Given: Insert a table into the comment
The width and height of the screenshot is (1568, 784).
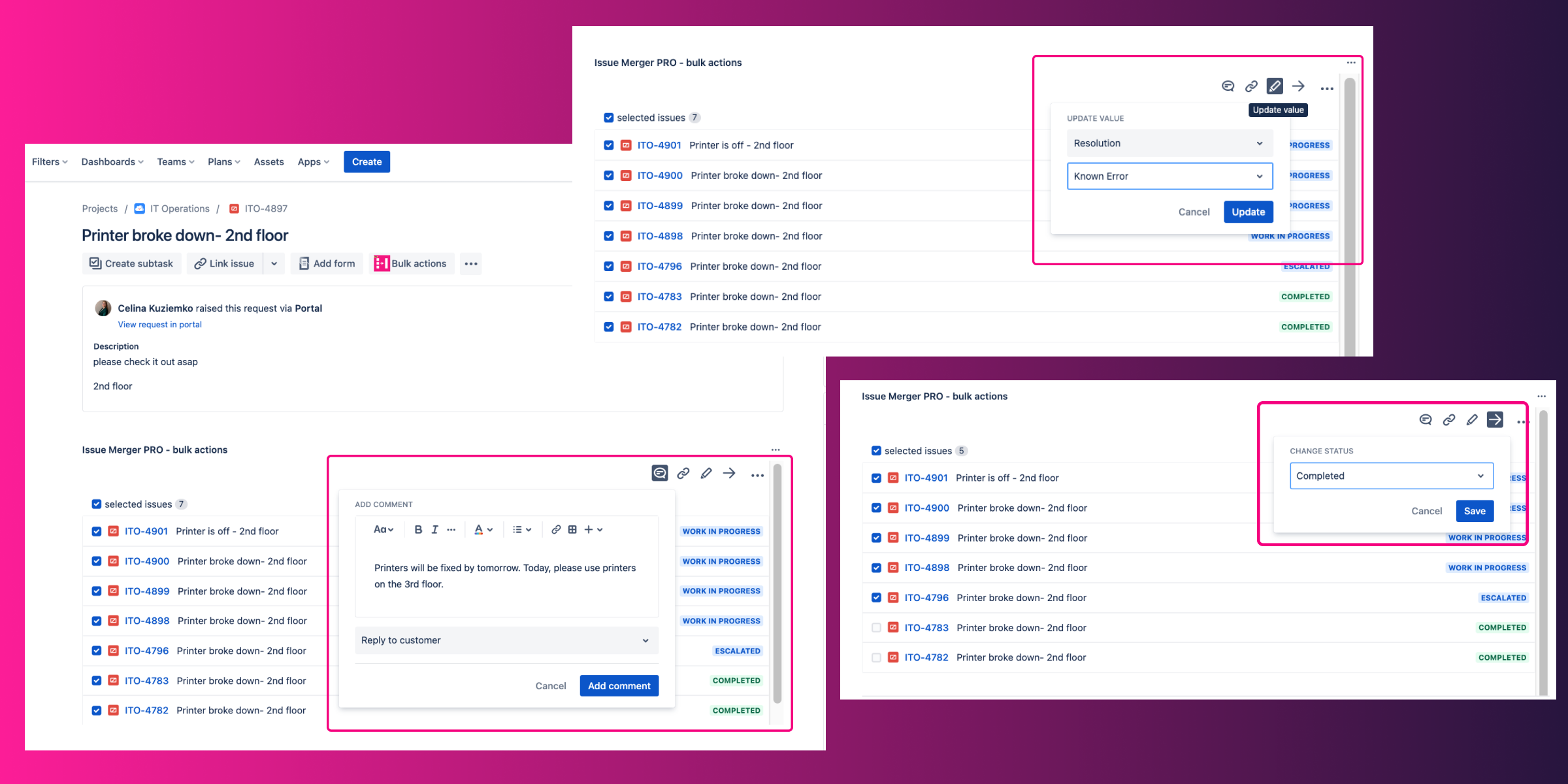Looking at the screenshot, I should [x=573, y=529].
